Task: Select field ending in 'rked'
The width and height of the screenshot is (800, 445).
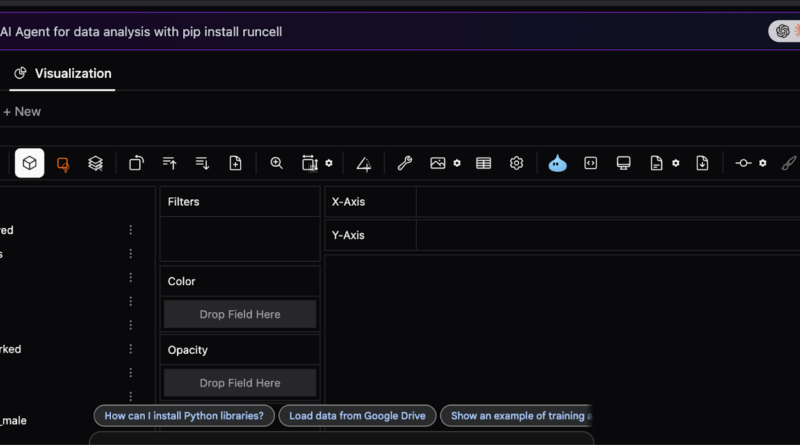Action: click(x=11, y=350)
